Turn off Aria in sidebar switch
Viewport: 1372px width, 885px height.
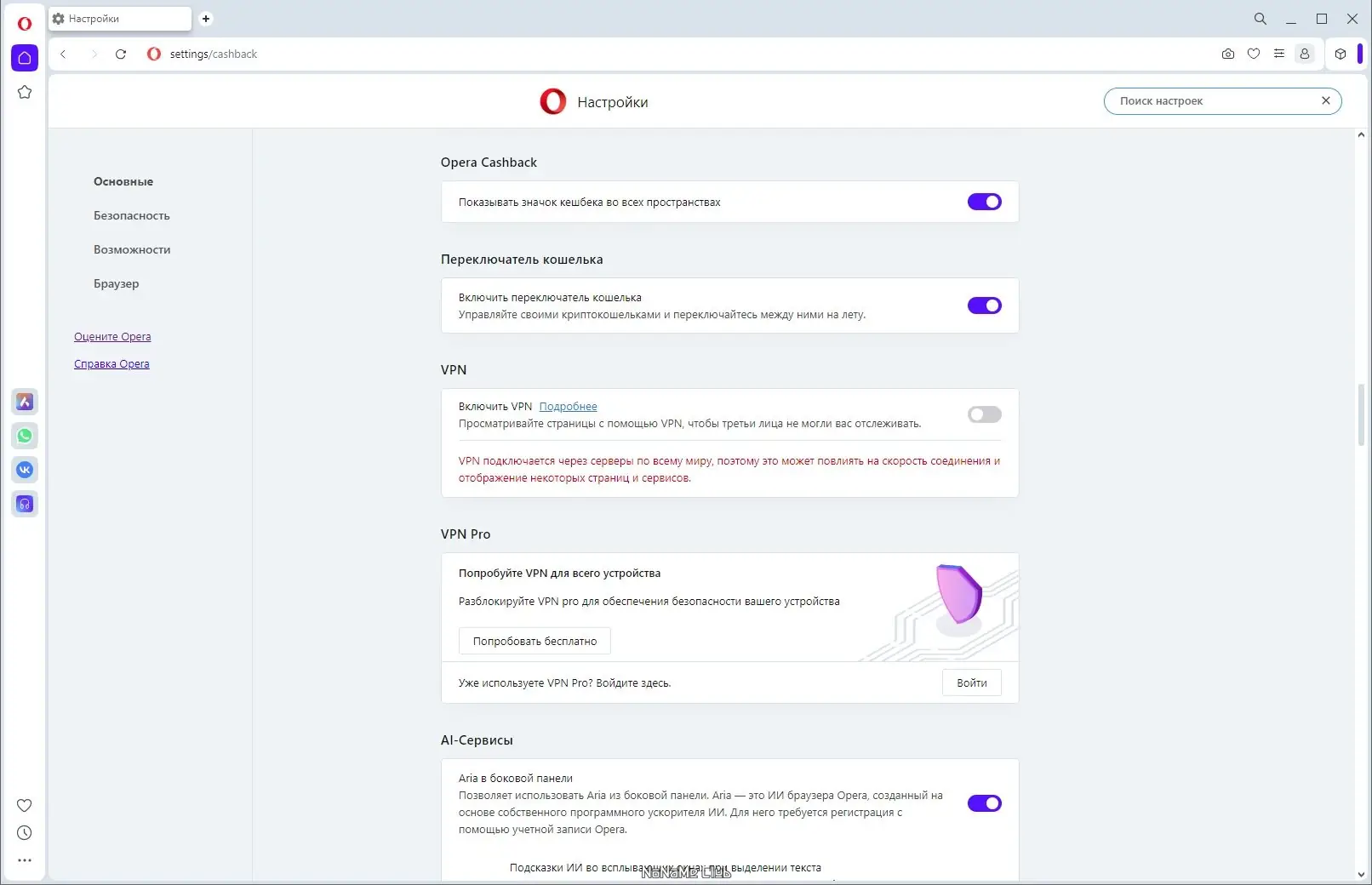click(x=985, y=803)
